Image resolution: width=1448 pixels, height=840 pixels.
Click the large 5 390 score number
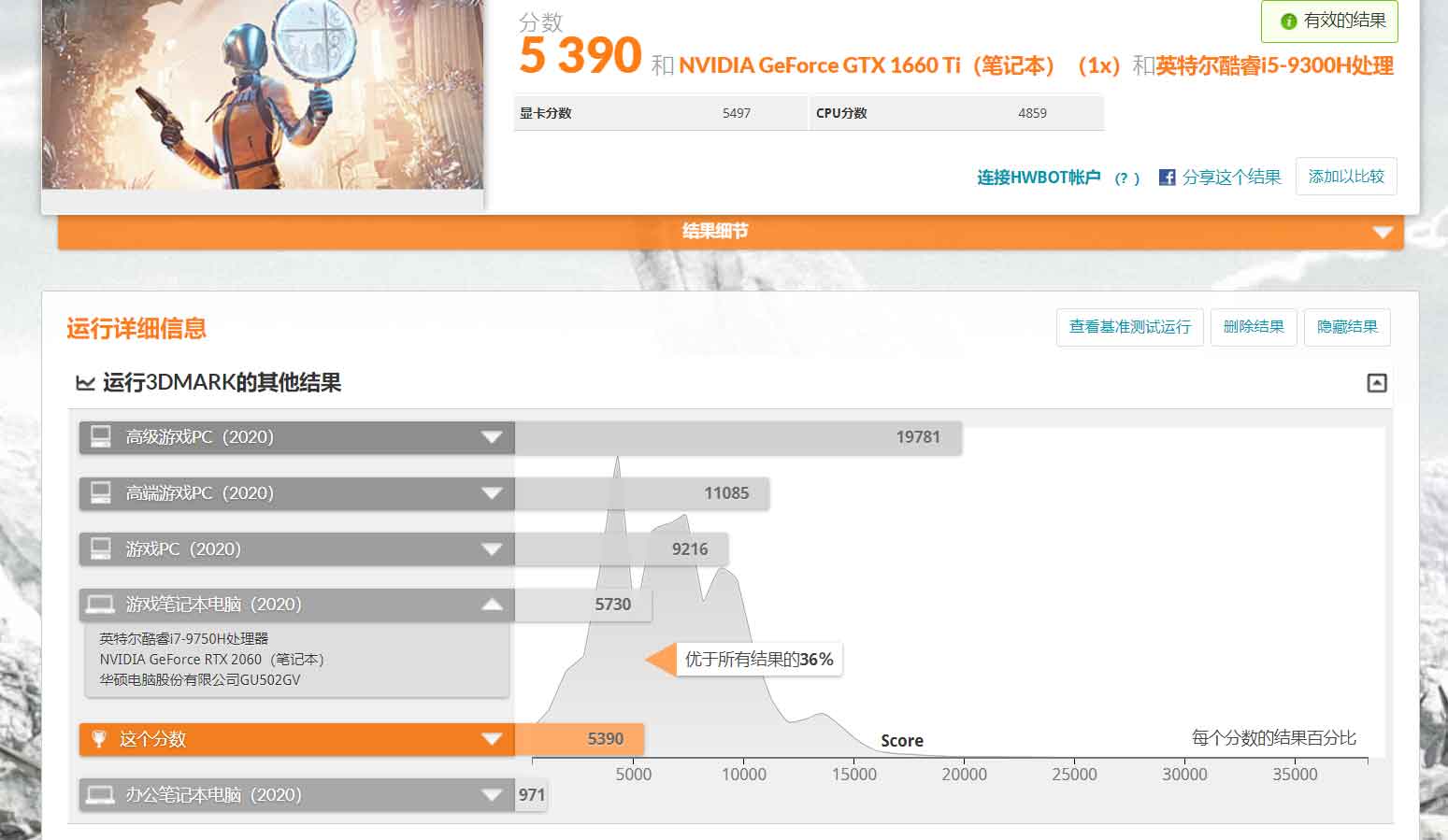[x=581, y=56]
